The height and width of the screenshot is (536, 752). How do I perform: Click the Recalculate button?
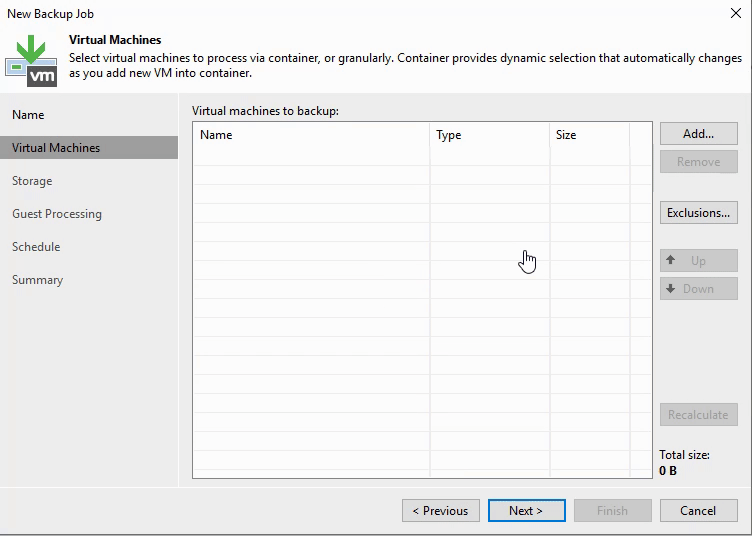click(x=698, y=415)
